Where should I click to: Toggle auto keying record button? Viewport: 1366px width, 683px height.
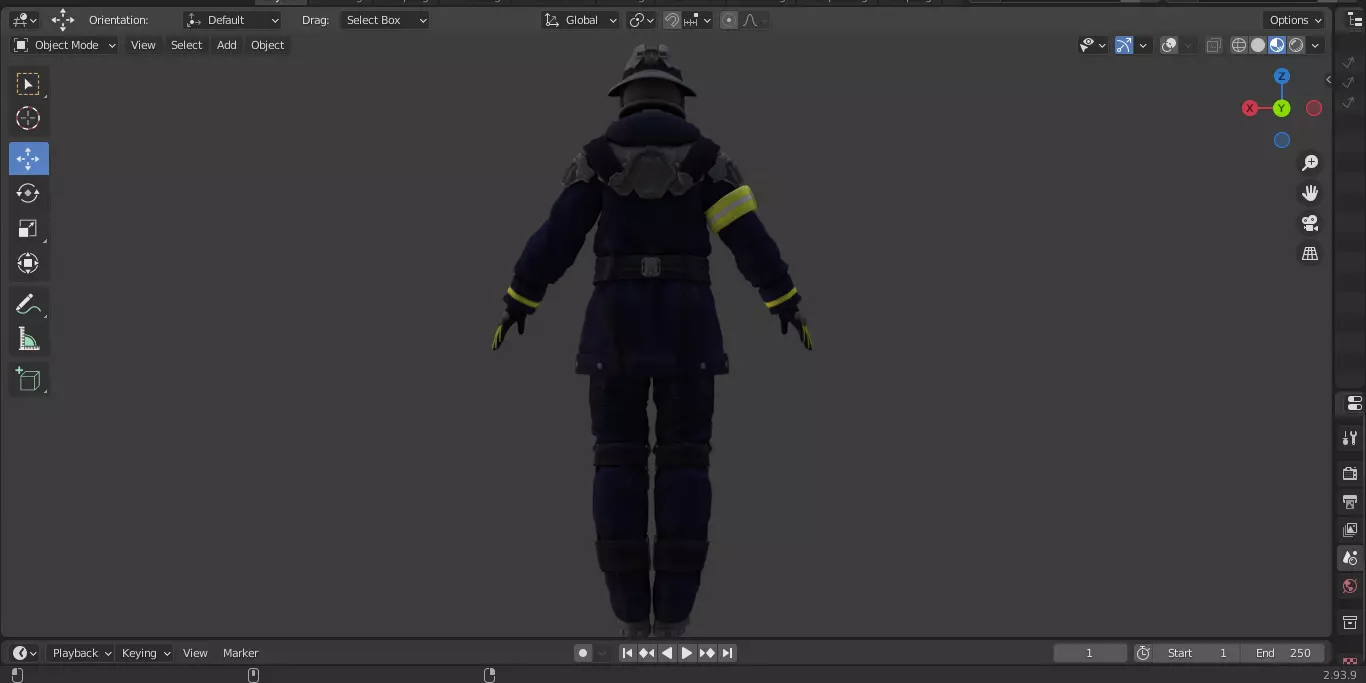(583, 653)
